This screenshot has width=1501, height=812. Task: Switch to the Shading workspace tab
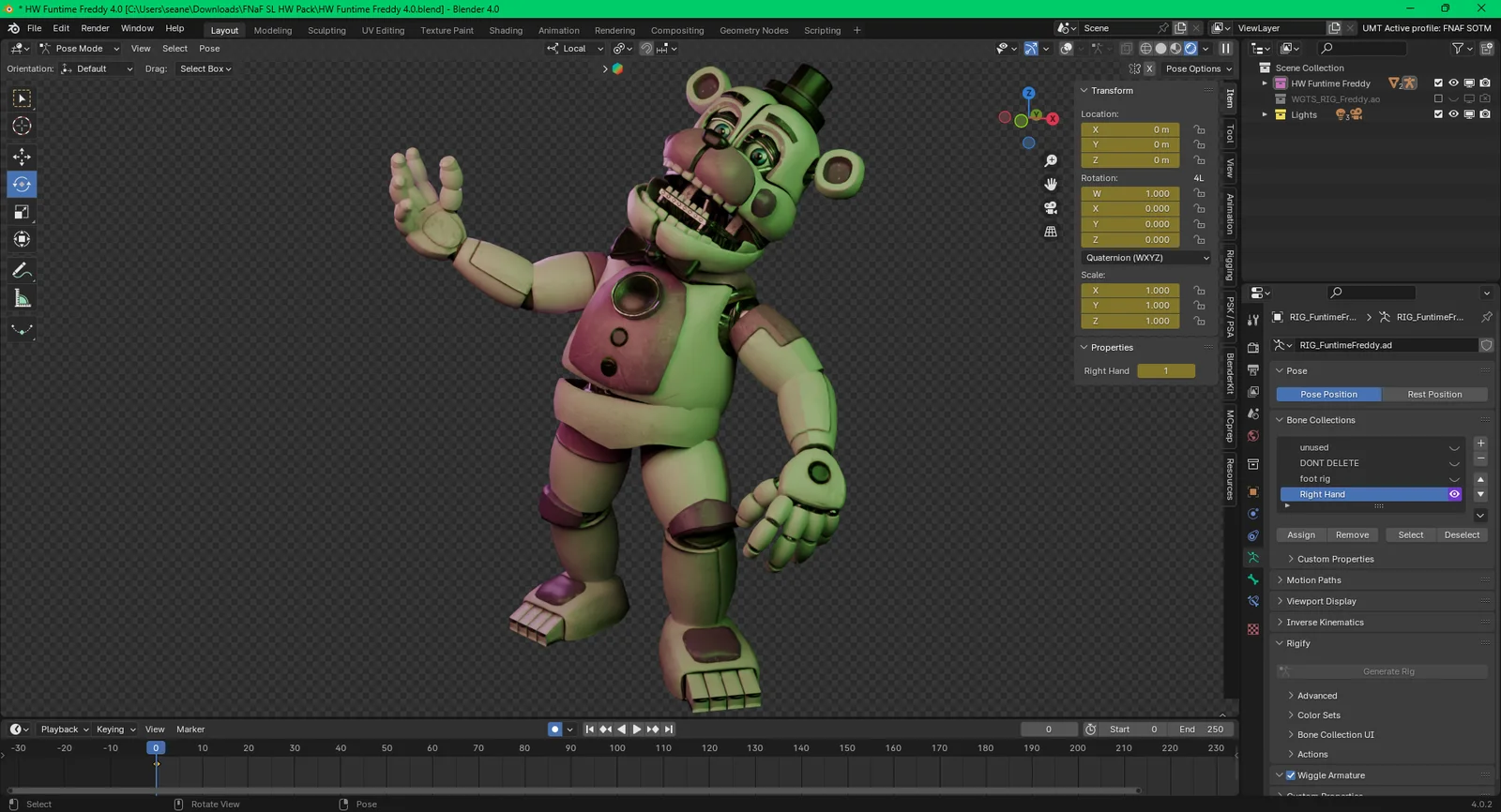(506, 30)
